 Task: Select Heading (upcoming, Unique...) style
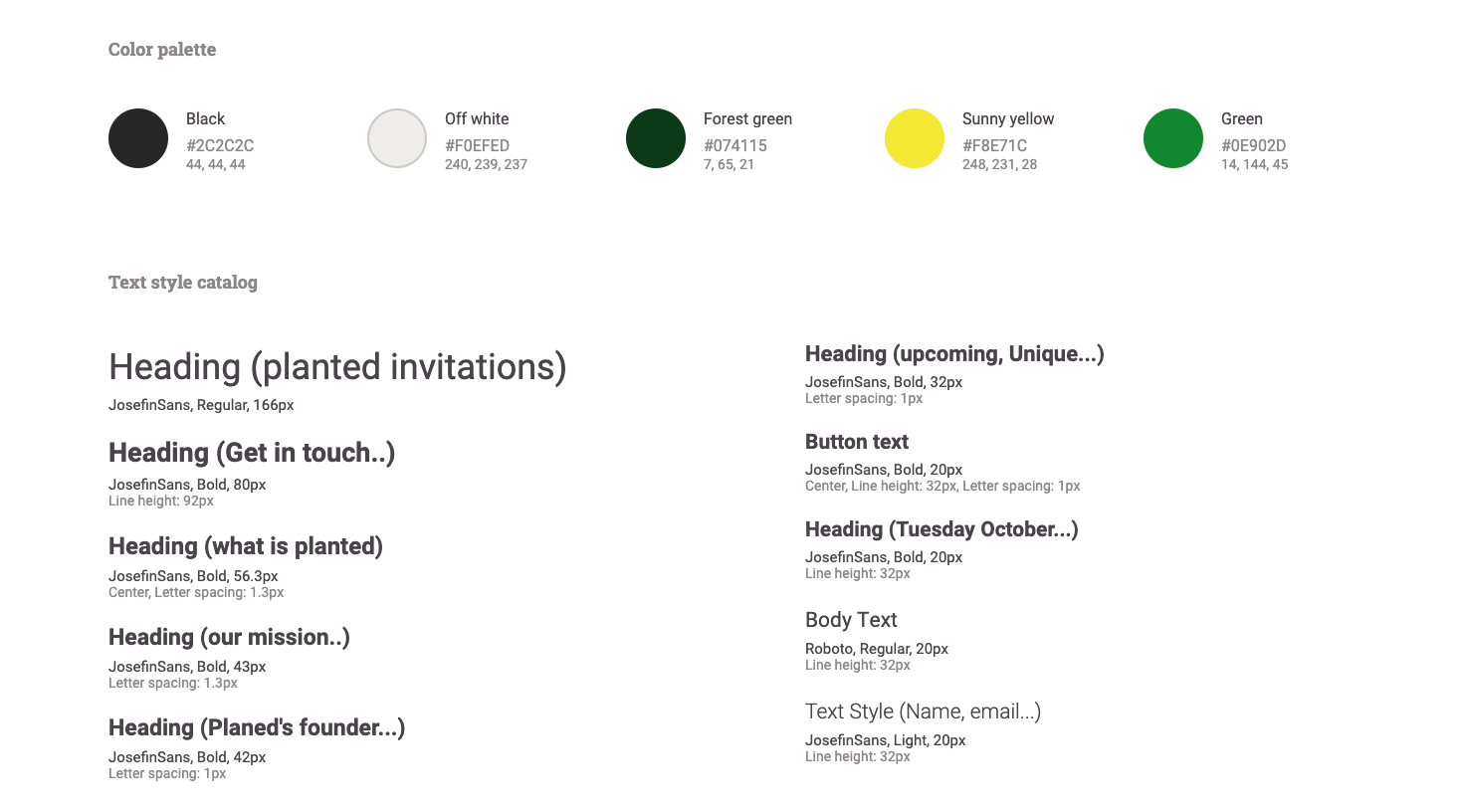point(954,354)
